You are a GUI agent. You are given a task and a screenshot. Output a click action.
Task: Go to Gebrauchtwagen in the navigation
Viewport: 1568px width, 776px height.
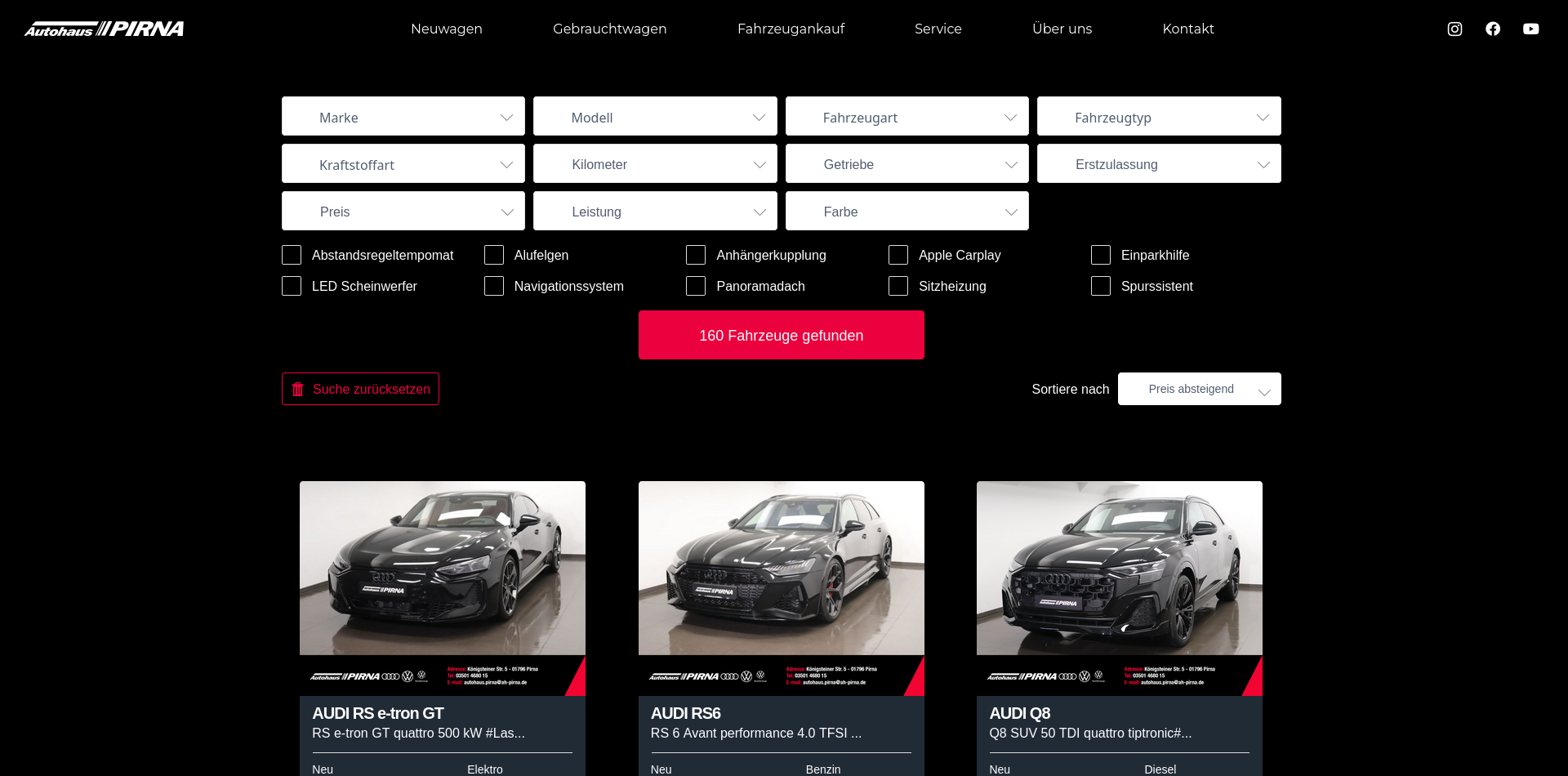[609, 29]
